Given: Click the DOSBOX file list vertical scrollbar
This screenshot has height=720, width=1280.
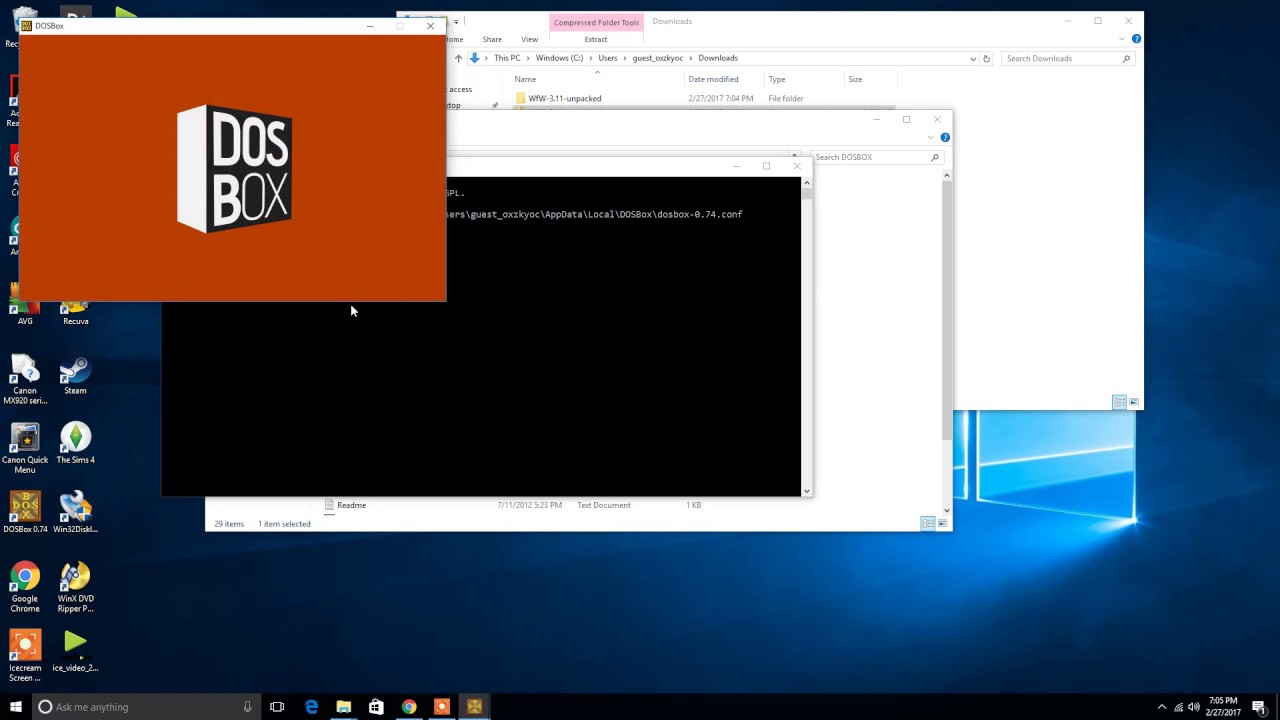Looking at the screenshot, I should click(946, 310).
